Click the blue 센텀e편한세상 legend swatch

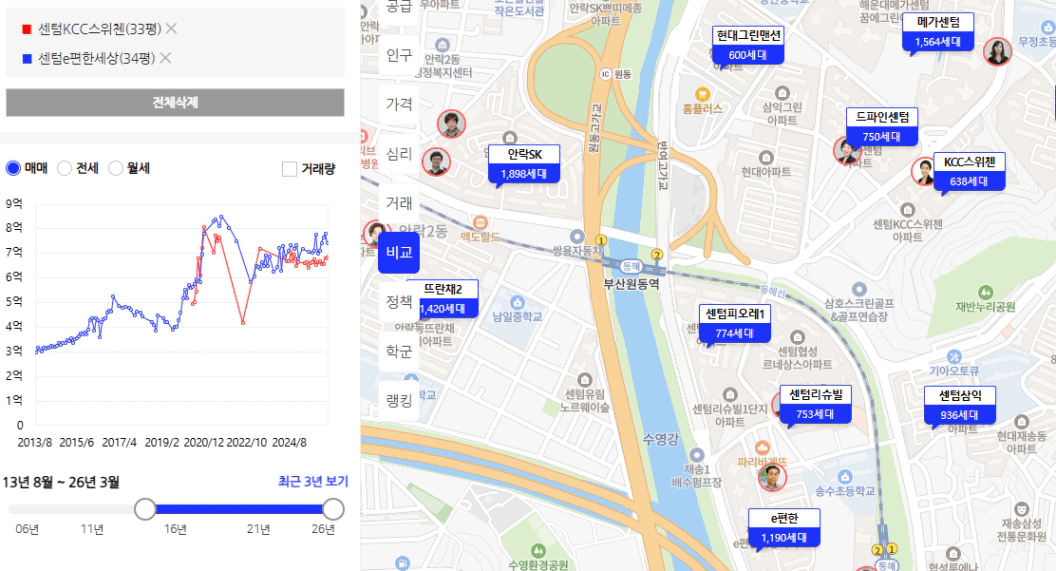[27, 59]
